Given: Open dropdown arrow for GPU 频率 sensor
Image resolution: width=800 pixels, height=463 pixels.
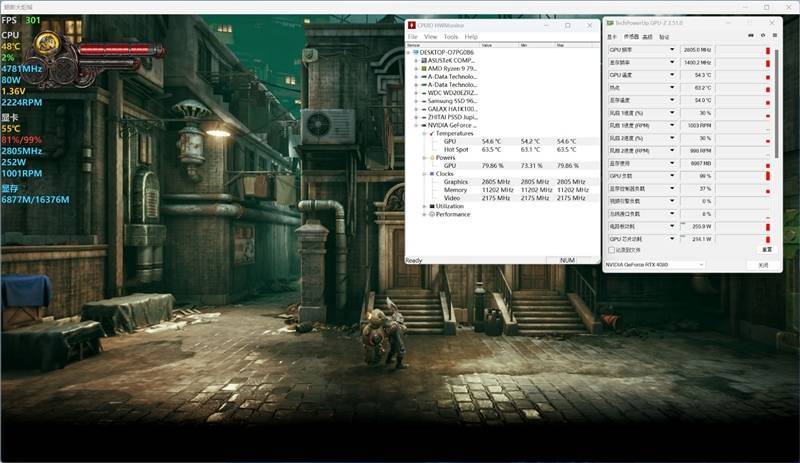Looking at the screenshot, I should click(x=672, y=50).
